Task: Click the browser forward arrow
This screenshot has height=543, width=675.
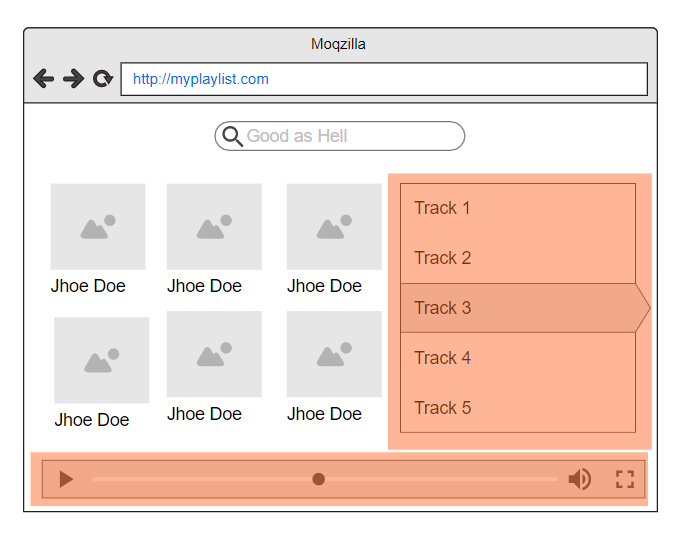Action: coord(74,78)
